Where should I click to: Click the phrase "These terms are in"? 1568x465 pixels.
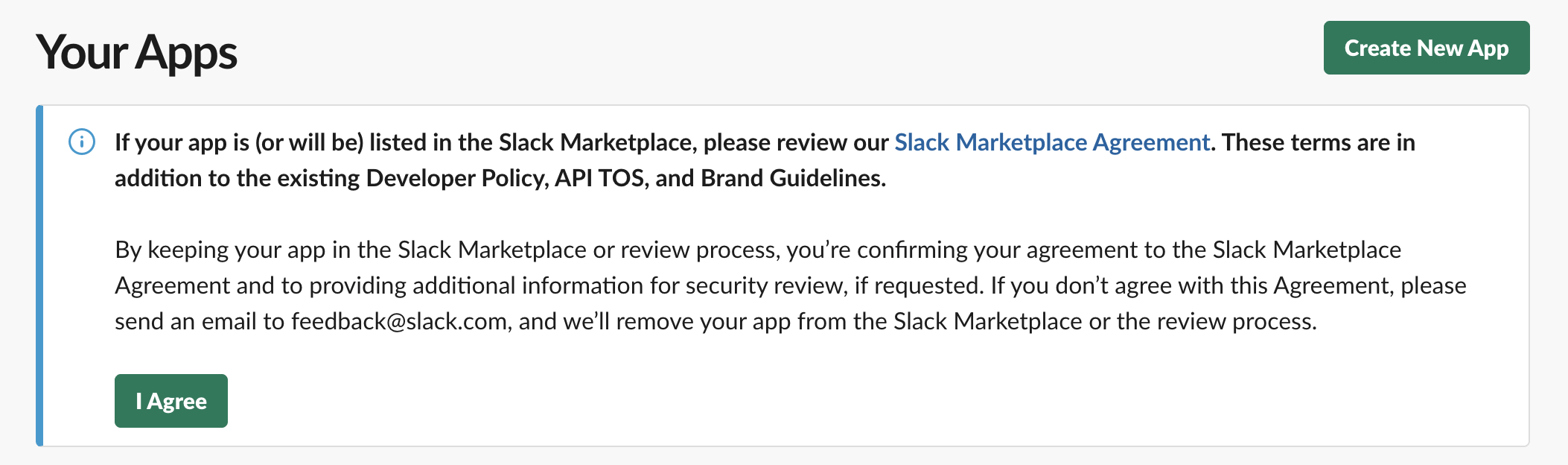[1319, 142]
